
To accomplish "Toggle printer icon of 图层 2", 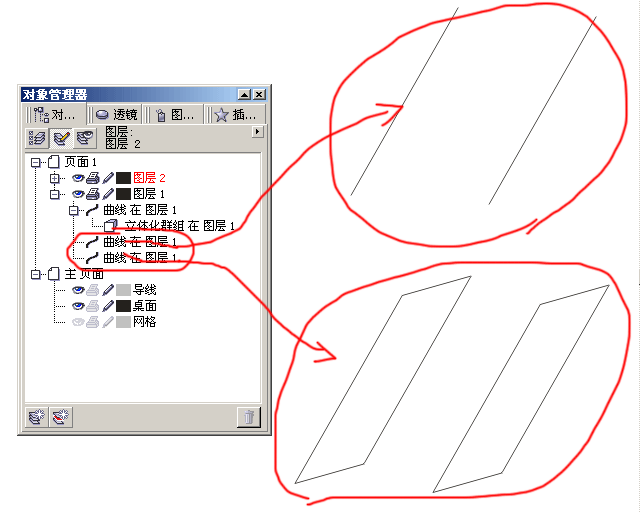I will [x=93, y=178].
